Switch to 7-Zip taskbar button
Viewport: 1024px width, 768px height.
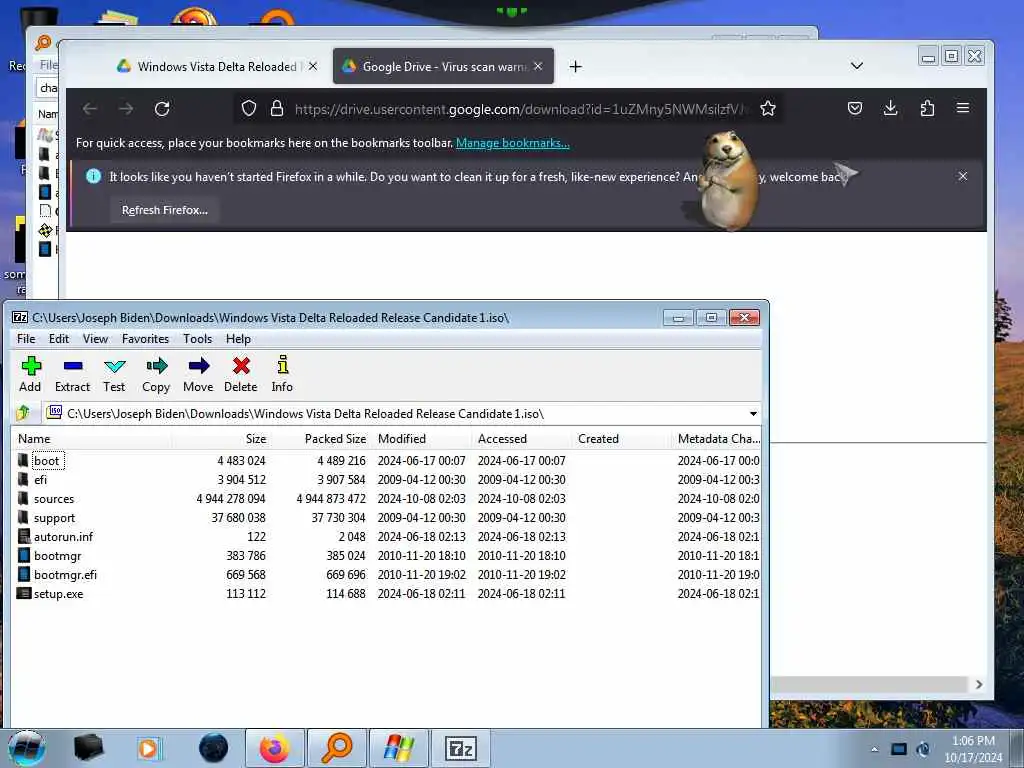461,748
